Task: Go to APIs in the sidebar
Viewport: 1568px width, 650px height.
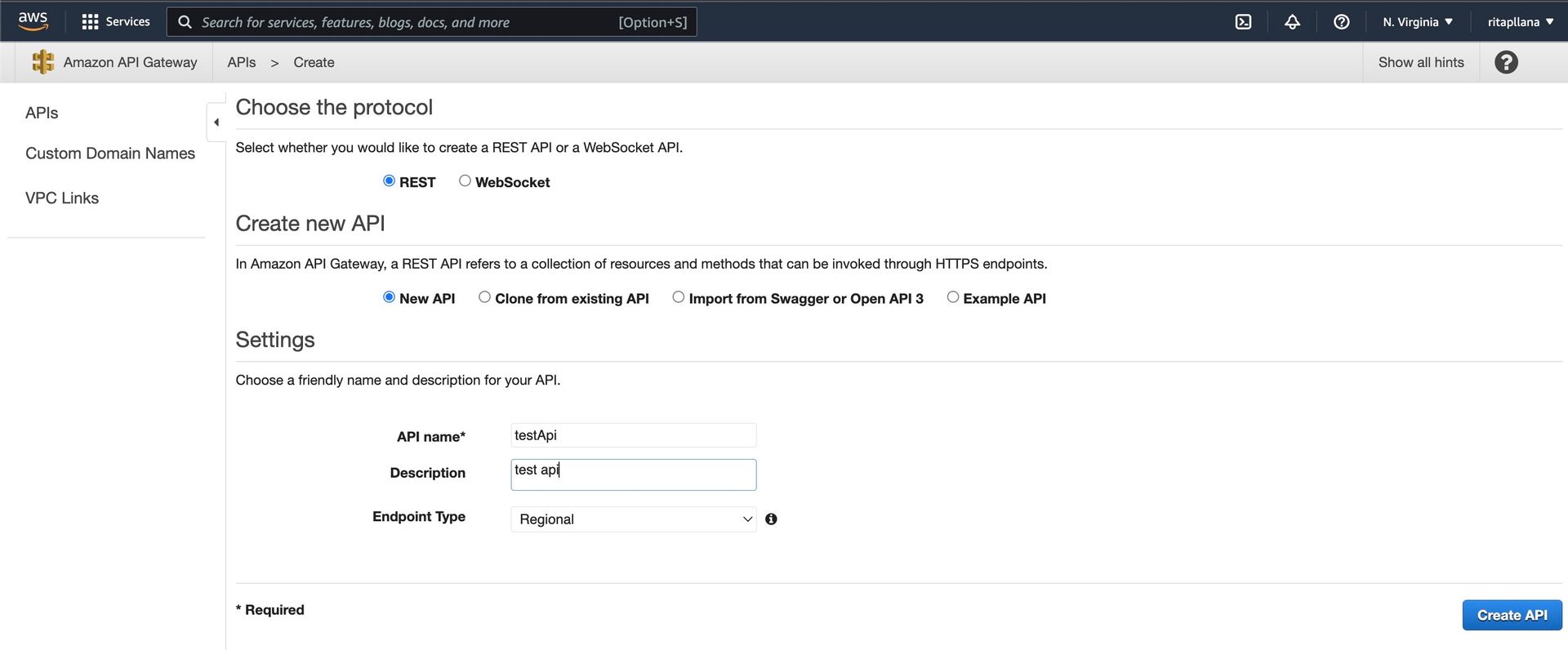Action: coord(42,113)
